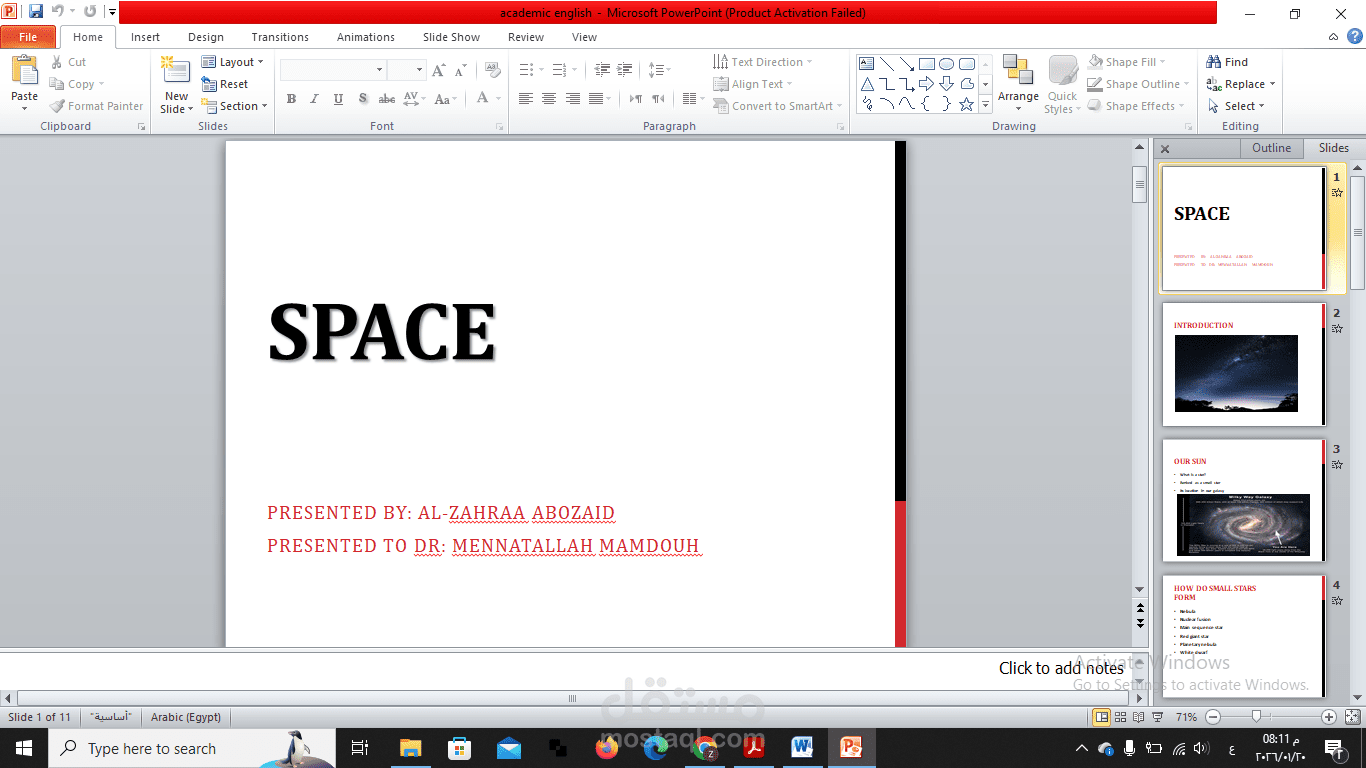Select the Text Box shape
Screen dimensions: 1366x768
click(867, 63)
